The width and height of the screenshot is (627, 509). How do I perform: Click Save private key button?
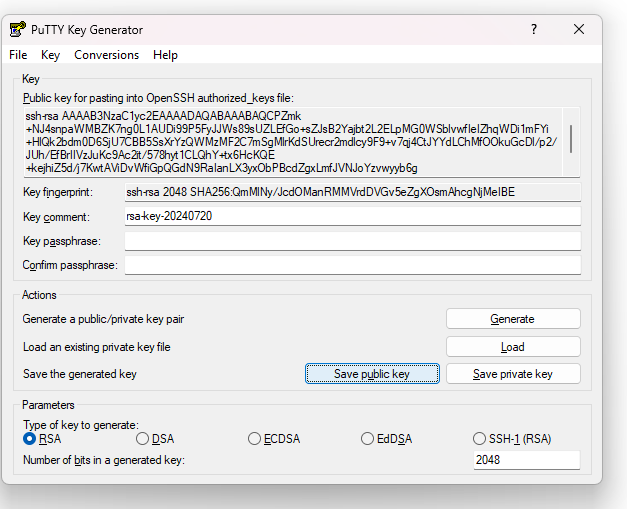[x=513, y=374]
